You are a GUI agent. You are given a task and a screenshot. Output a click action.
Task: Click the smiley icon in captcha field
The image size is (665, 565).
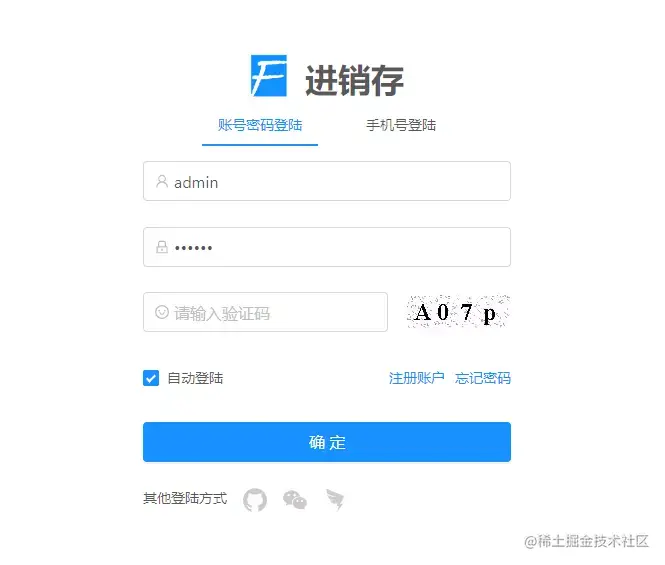[x=162, y=312]
